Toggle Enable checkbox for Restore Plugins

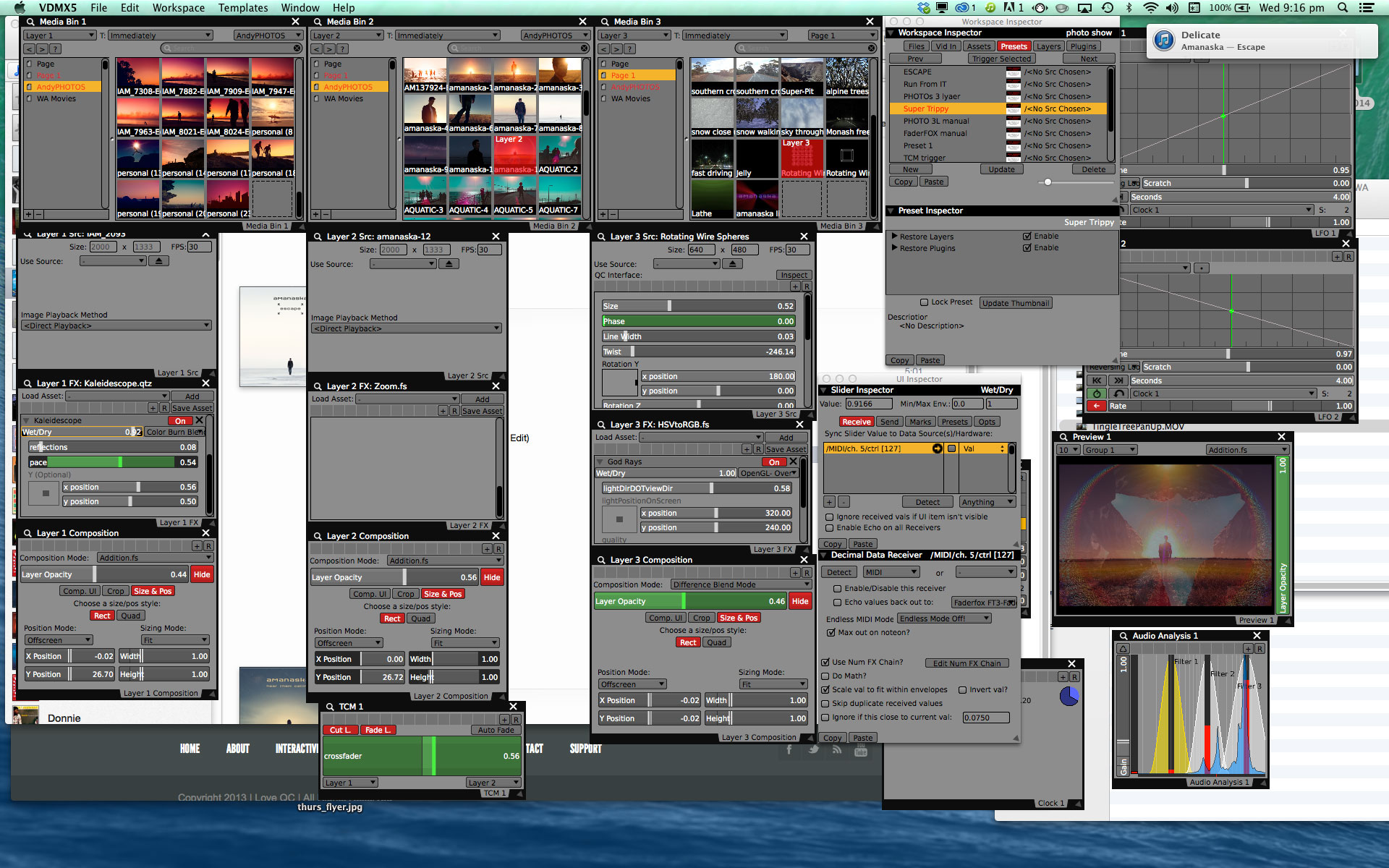pyautogui.click(x=1027, y=248)
